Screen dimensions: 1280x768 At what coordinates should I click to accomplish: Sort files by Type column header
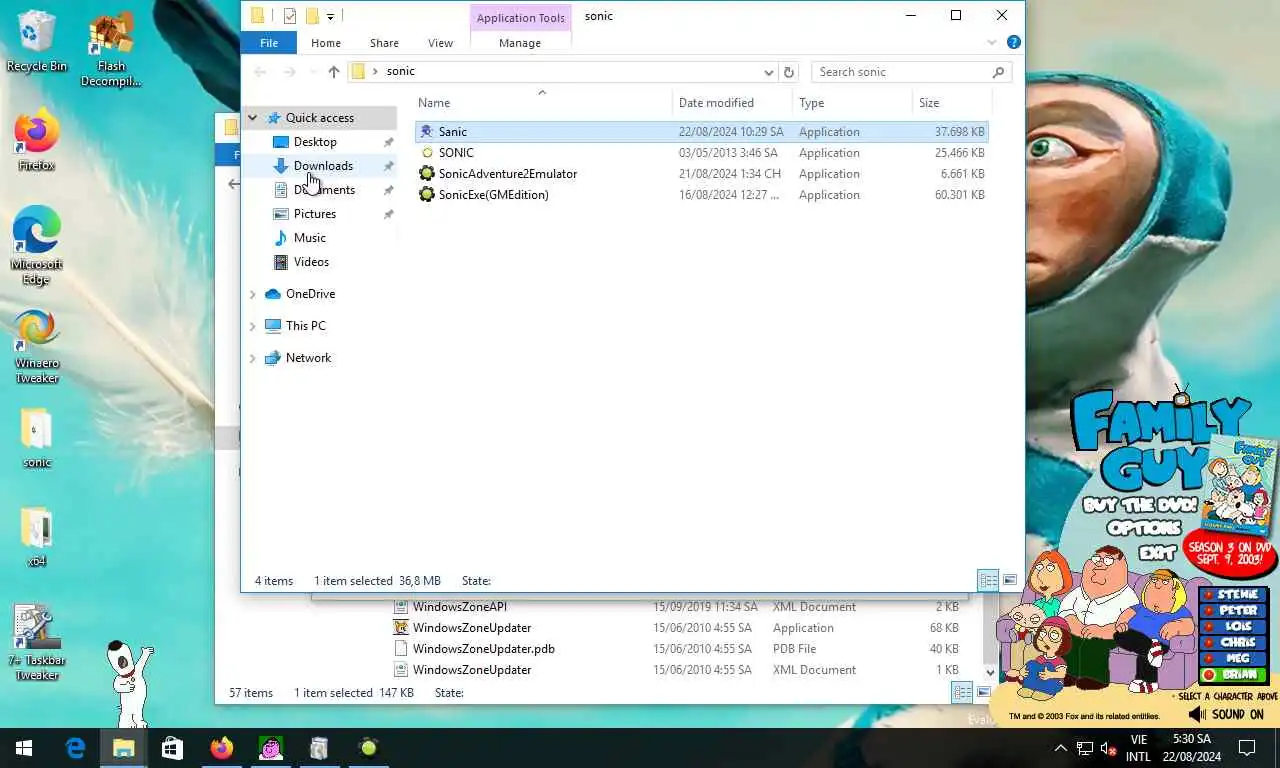[853, 103]
